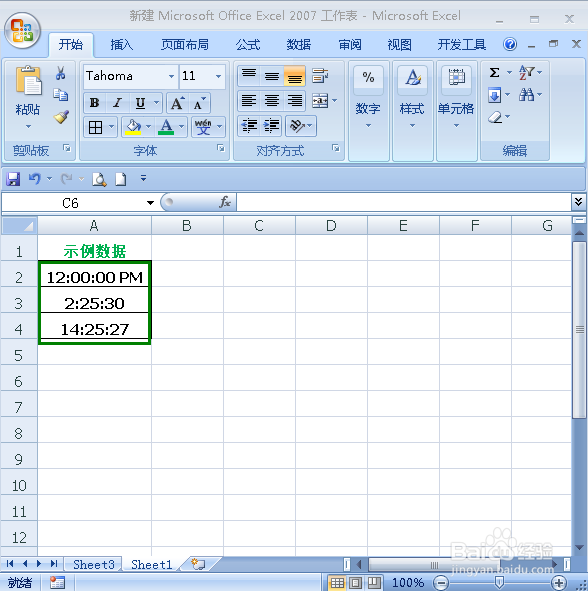Toggle bottom vertical alignment (highlighted)
This screenshot has height=591, width=588.
294,76
